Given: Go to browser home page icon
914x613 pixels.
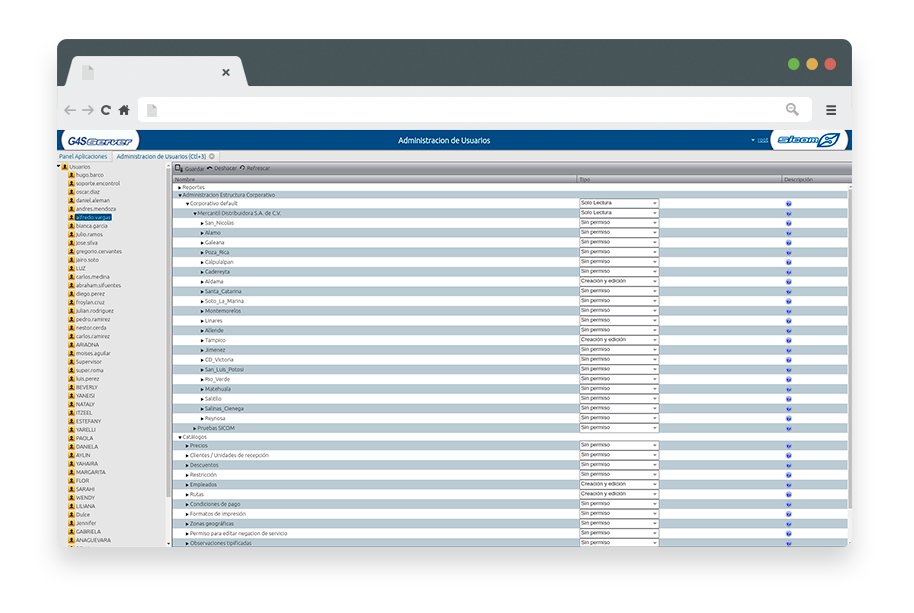Looking at the screenshot, I should 124,110.
